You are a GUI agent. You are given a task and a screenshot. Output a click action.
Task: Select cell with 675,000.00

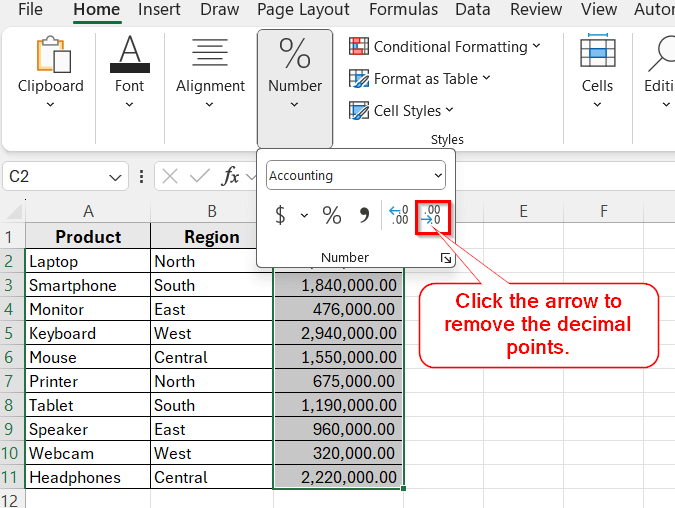(x=338, y=381)
